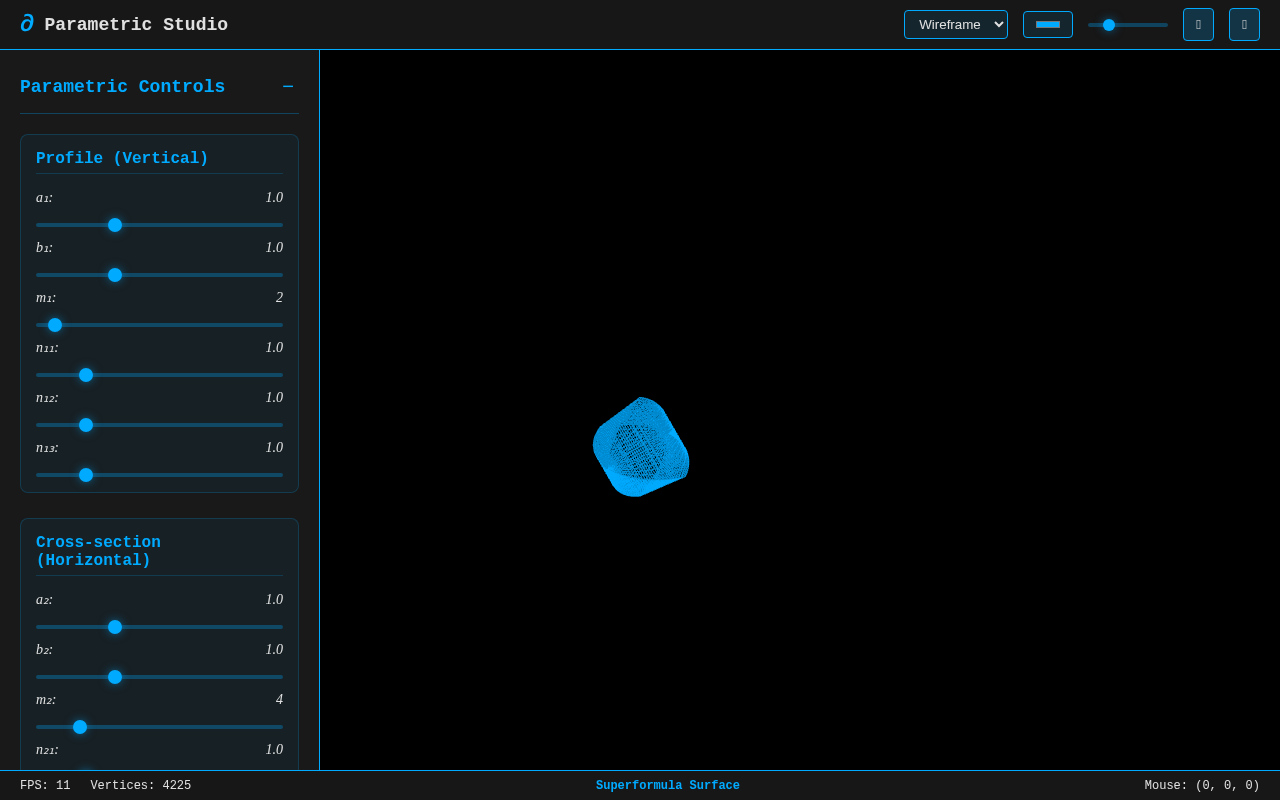Click the m₂ slider handle

coord(80,727)
